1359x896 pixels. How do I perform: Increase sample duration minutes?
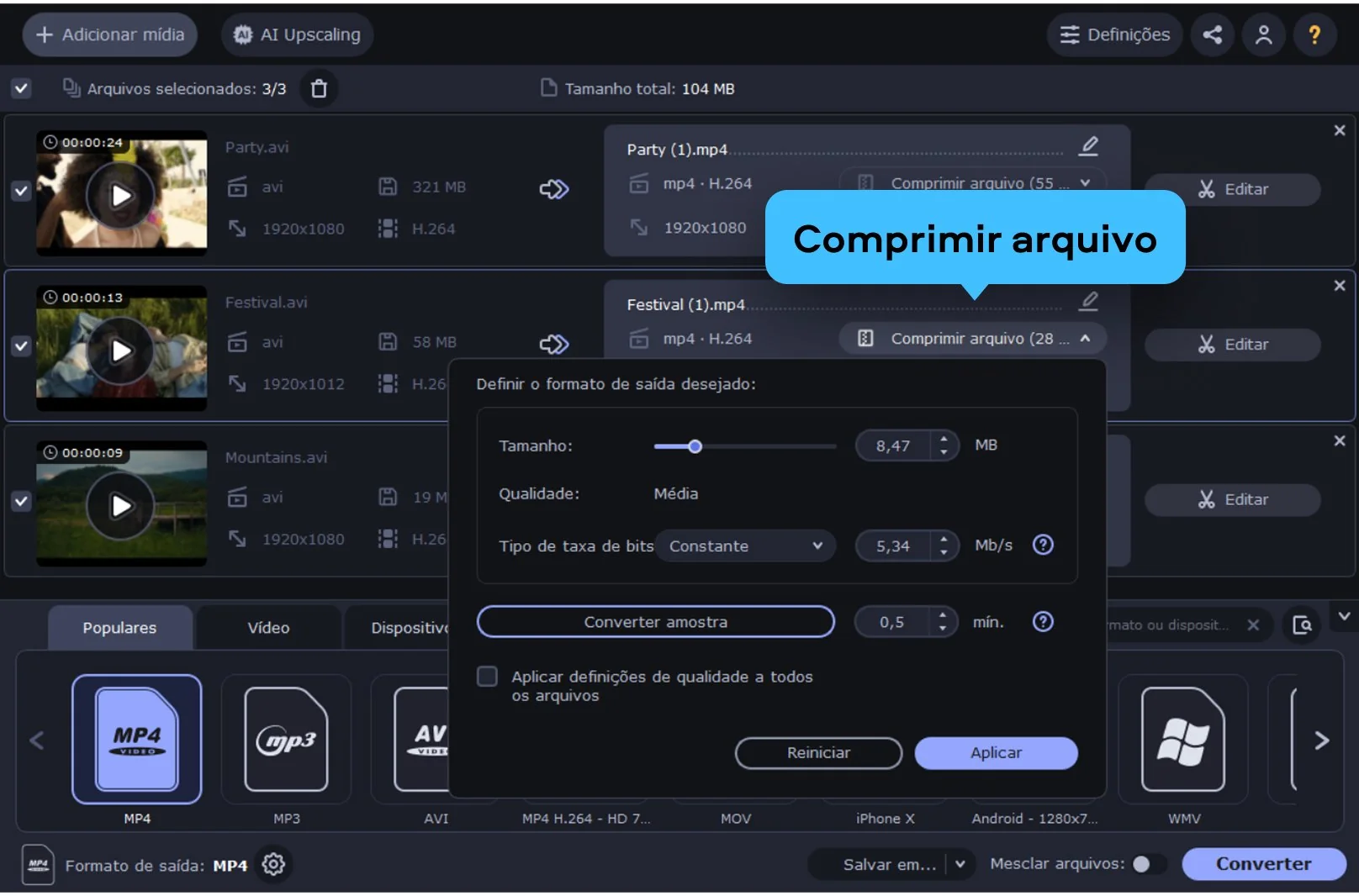pyautogui.click(x=943, y=615)
